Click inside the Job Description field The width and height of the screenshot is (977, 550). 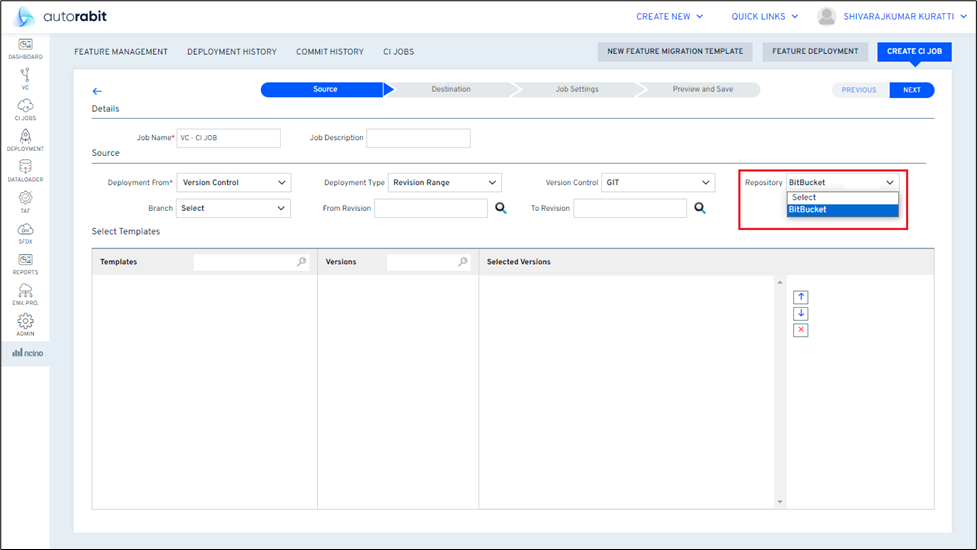418,138
